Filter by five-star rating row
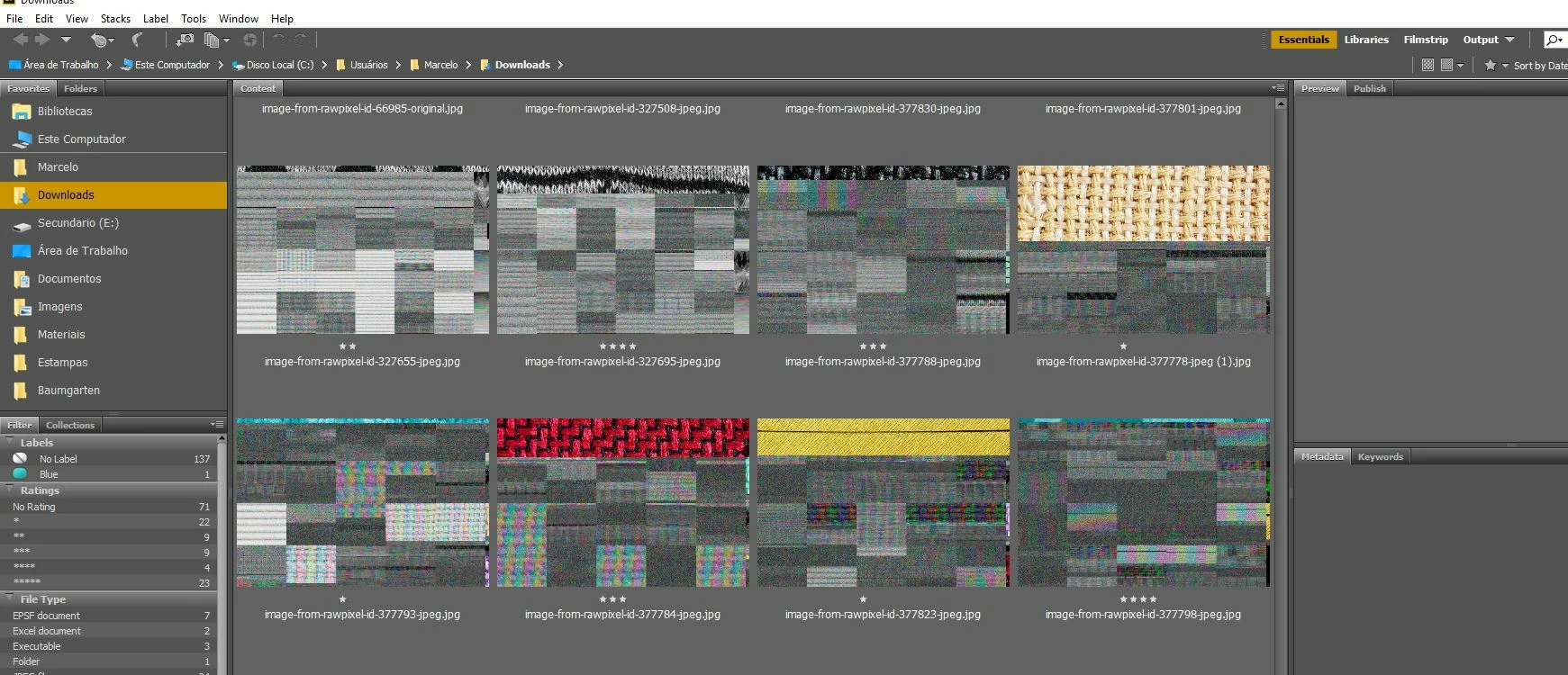Image resolution: width=1568 pixels, height=675 pixels. (109, 582)
